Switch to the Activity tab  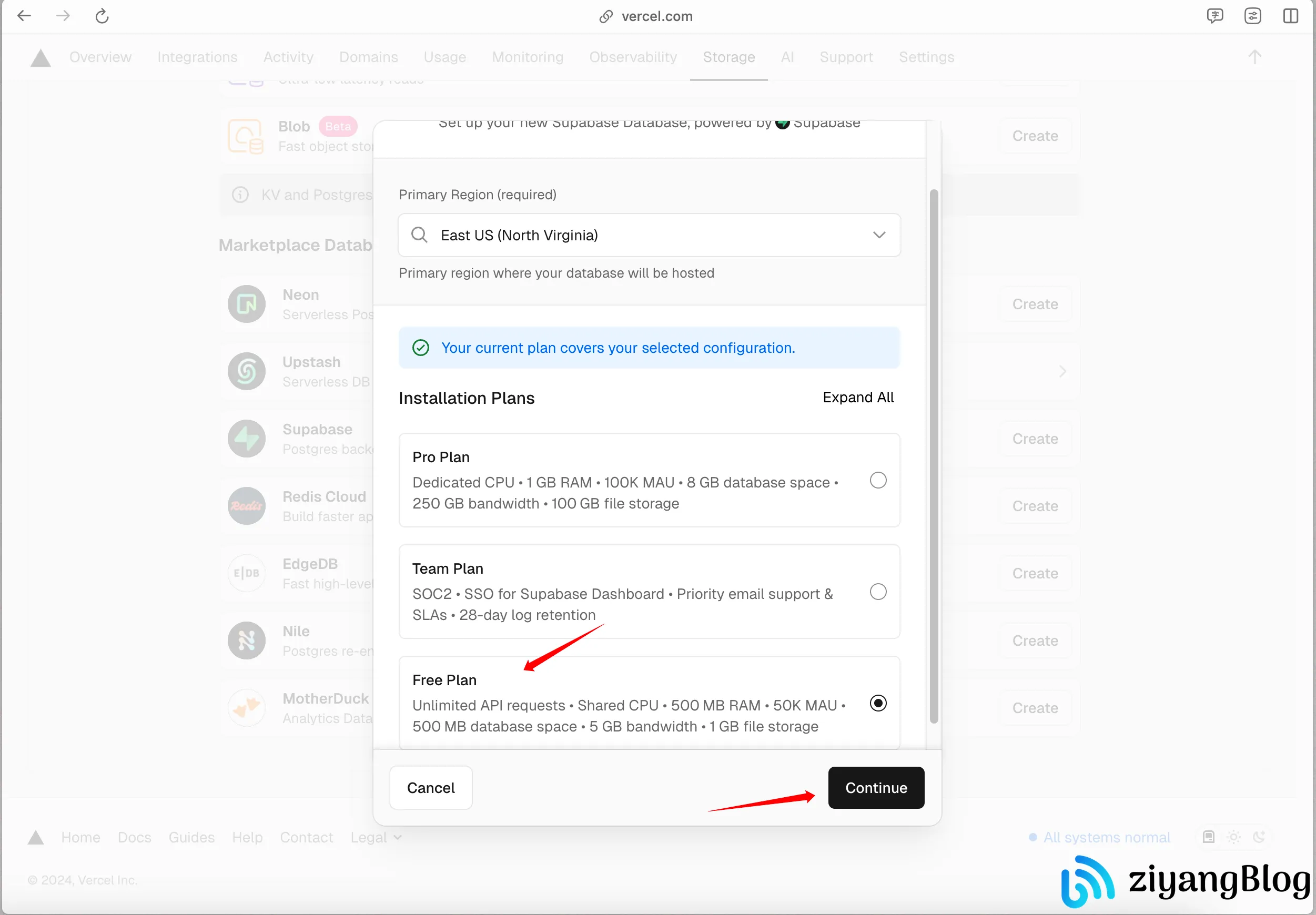click(x=288, y=57)
